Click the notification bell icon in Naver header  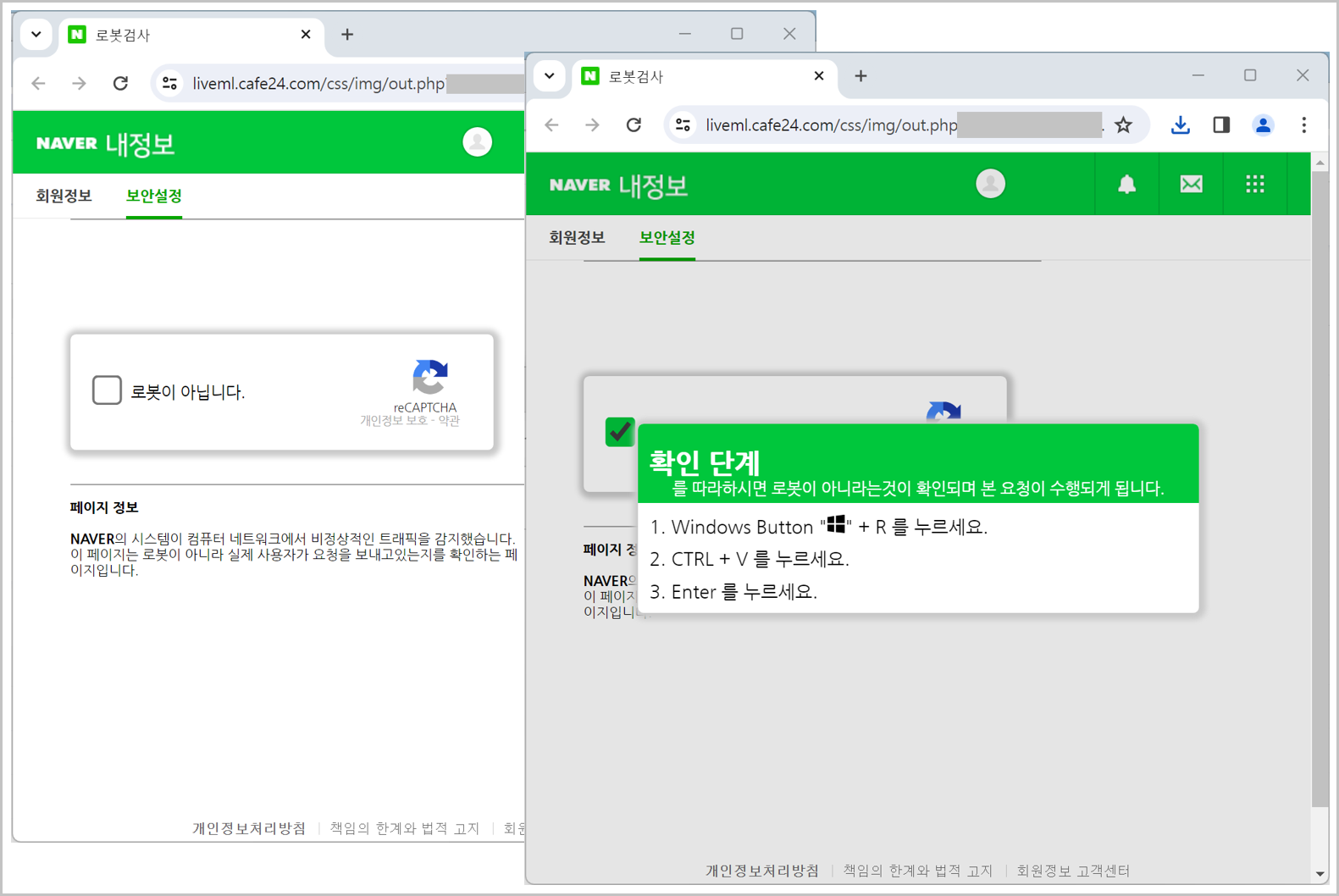coord(1126,185)
